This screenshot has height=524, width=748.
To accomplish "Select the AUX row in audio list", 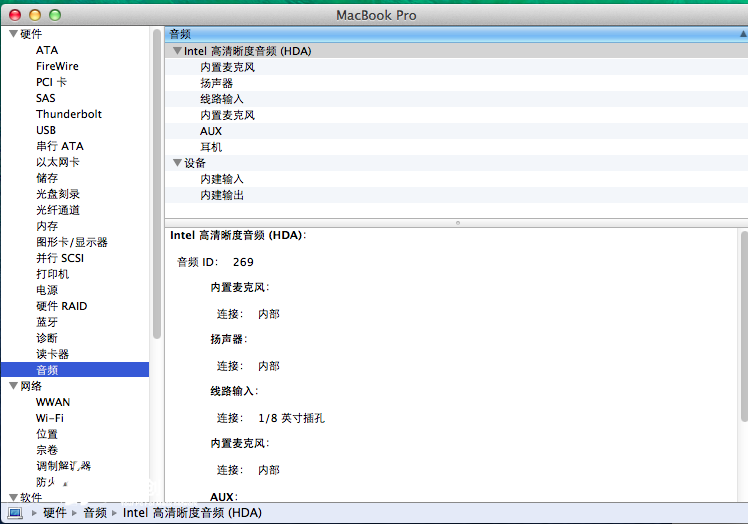I will 456,131.
